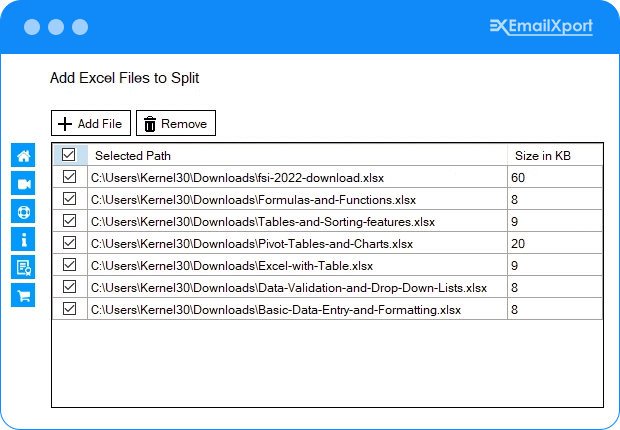Click size value 9 for Tables-and-Sorting-features
620x430 pixels.
[x=514, y=222]
